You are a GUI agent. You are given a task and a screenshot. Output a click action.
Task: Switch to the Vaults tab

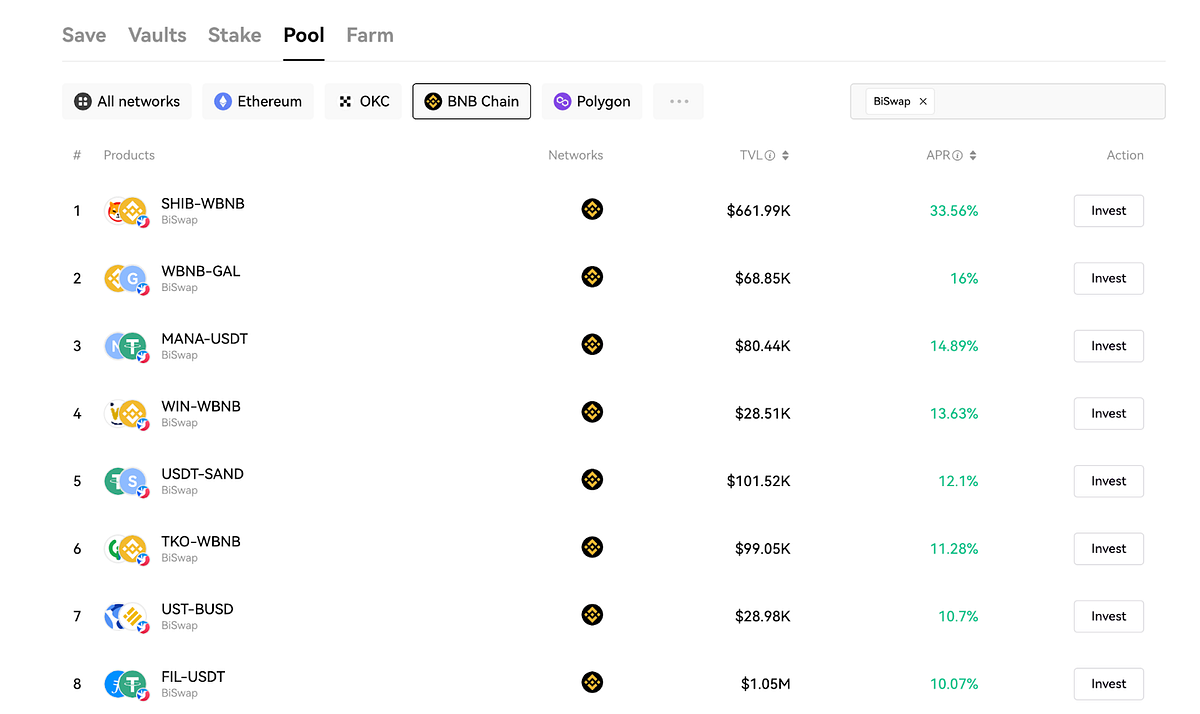coord(157,35)
